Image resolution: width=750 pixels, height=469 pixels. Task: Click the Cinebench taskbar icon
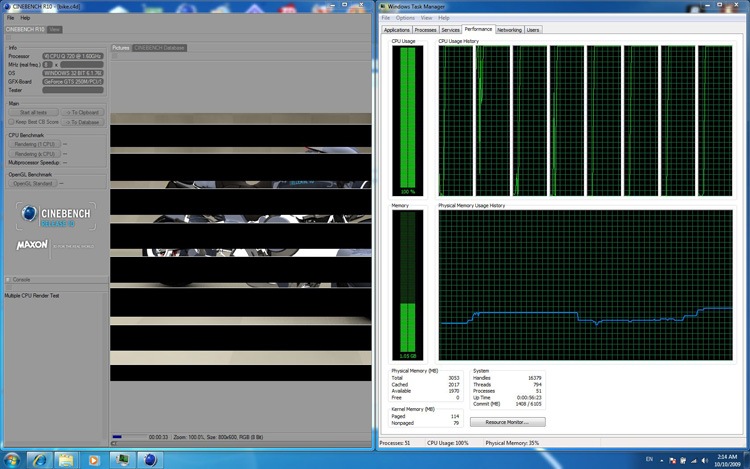150,459
